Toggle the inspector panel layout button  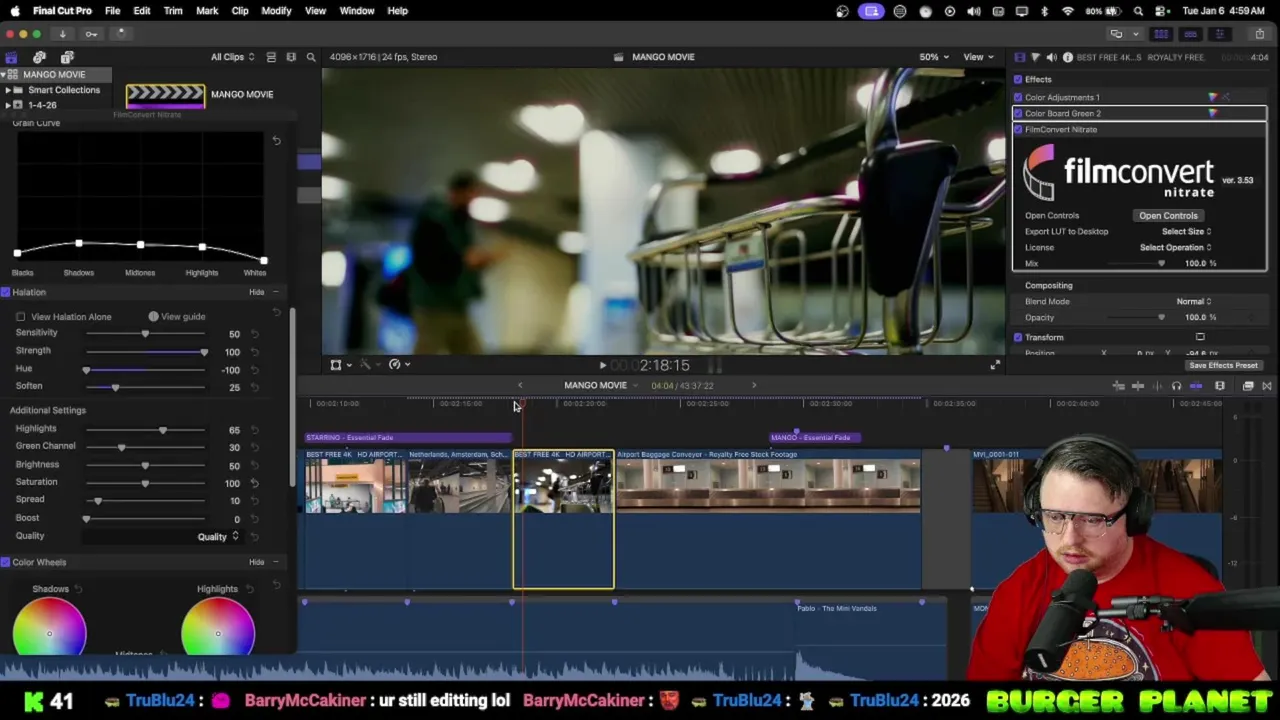pos(1219,34)
